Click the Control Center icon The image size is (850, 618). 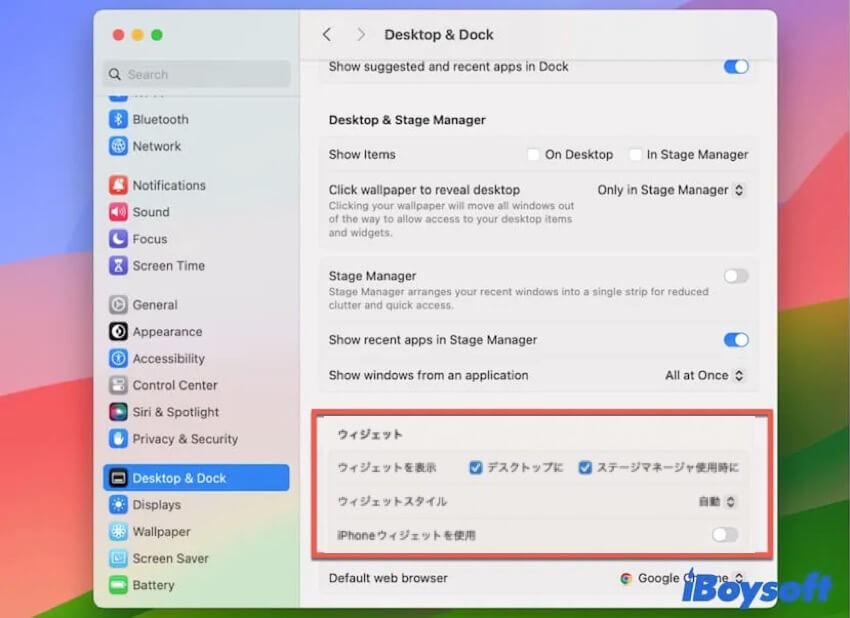tap(118, 385)
